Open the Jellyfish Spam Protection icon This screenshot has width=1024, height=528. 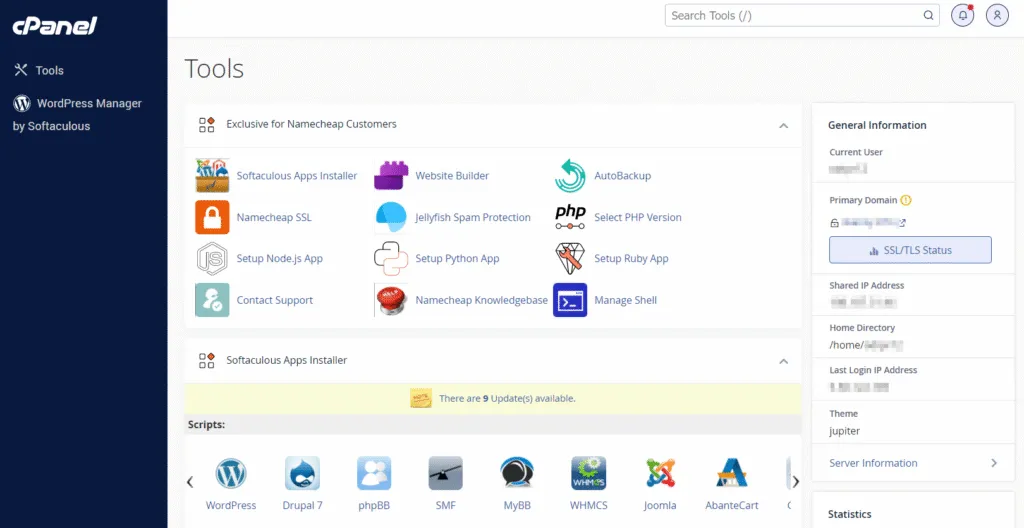pos(391,217)
